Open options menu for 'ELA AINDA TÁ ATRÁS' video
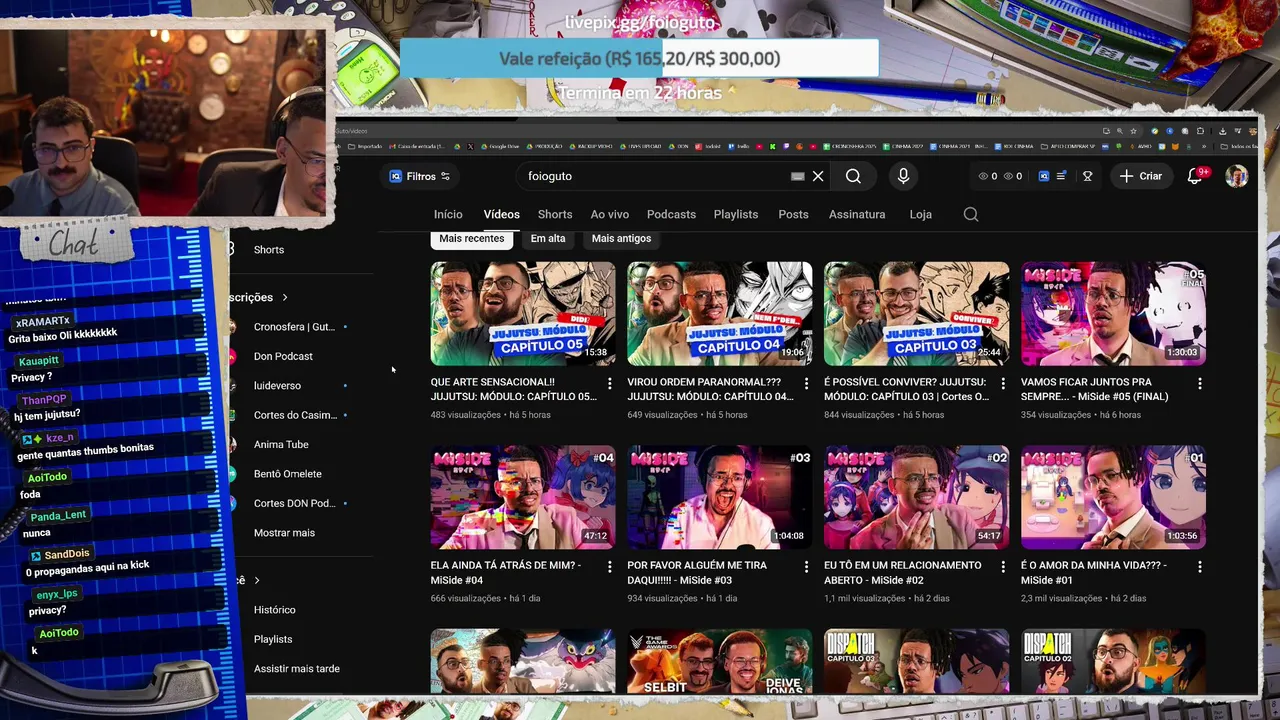This screenshot has width=1280, height=720. tap(610, 567)
